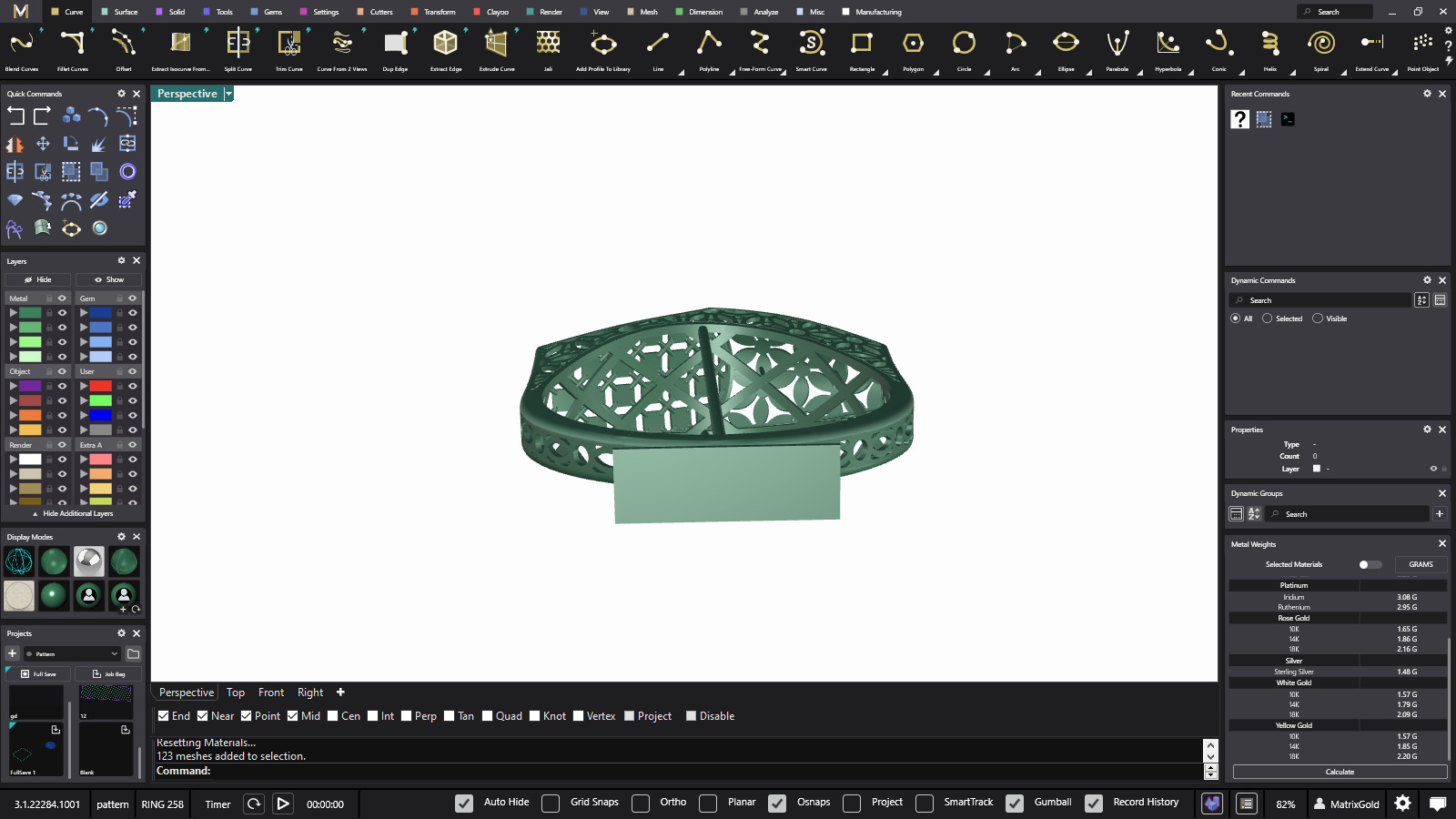This screenshot has height=819, width=1456.
Task: Click the Calculate button in Metal Weights
Action: [1340, 772]
